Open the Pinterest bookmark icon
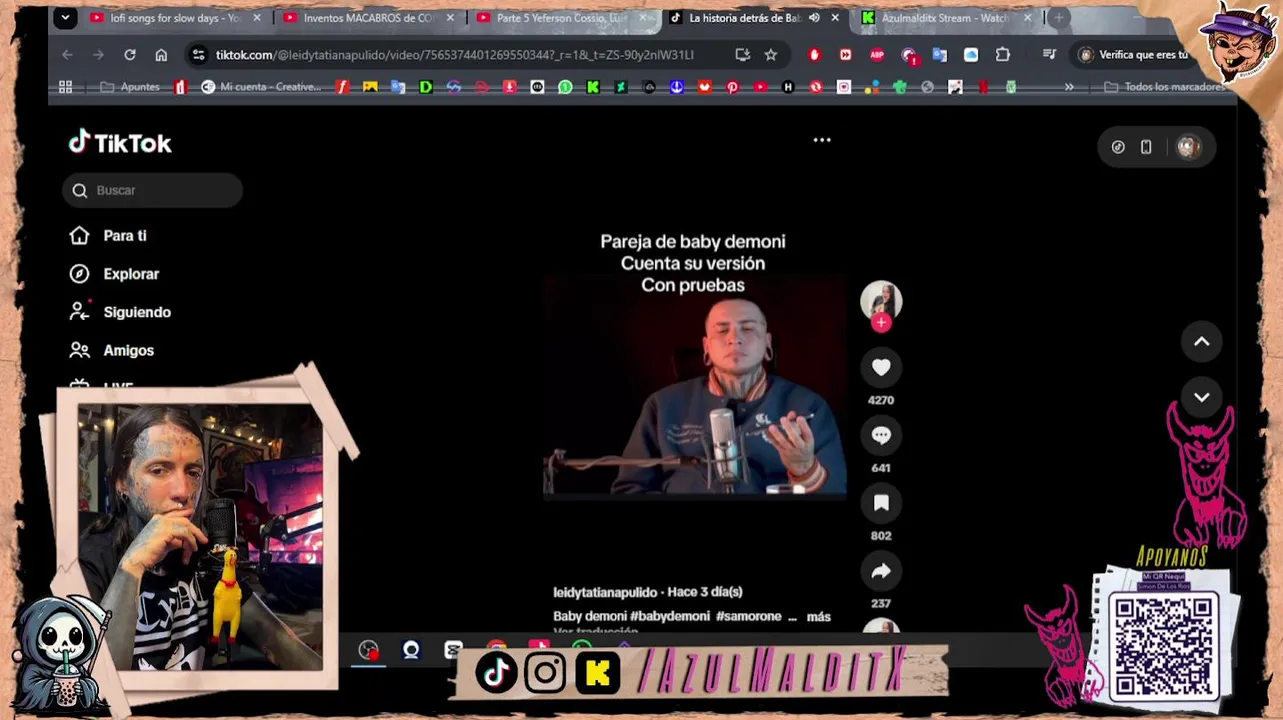1283x720 pixels. (x=732, y=87)
